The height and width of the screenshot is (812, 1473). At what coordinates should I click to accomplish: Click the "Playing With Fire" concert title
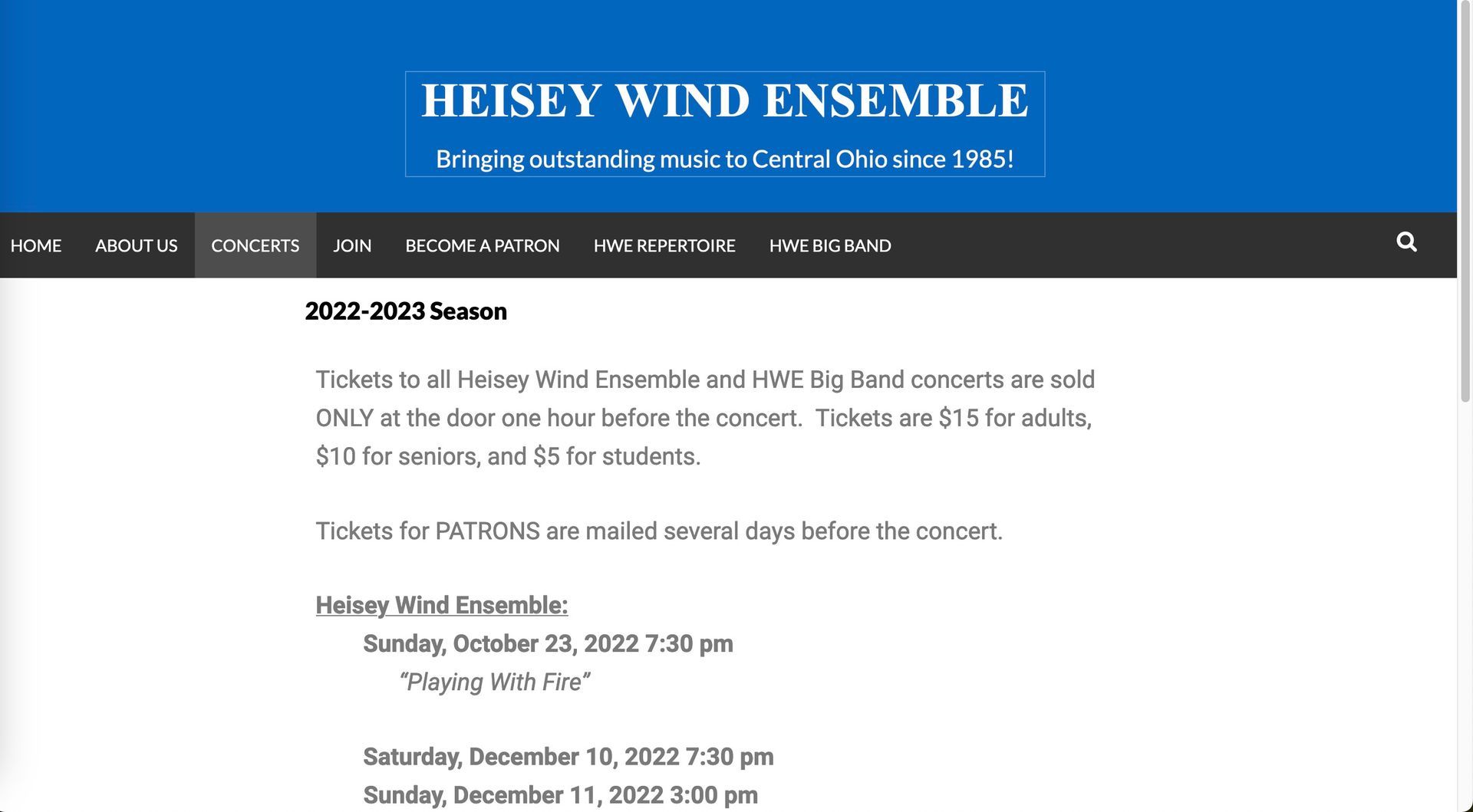click(x=494, y=682)
